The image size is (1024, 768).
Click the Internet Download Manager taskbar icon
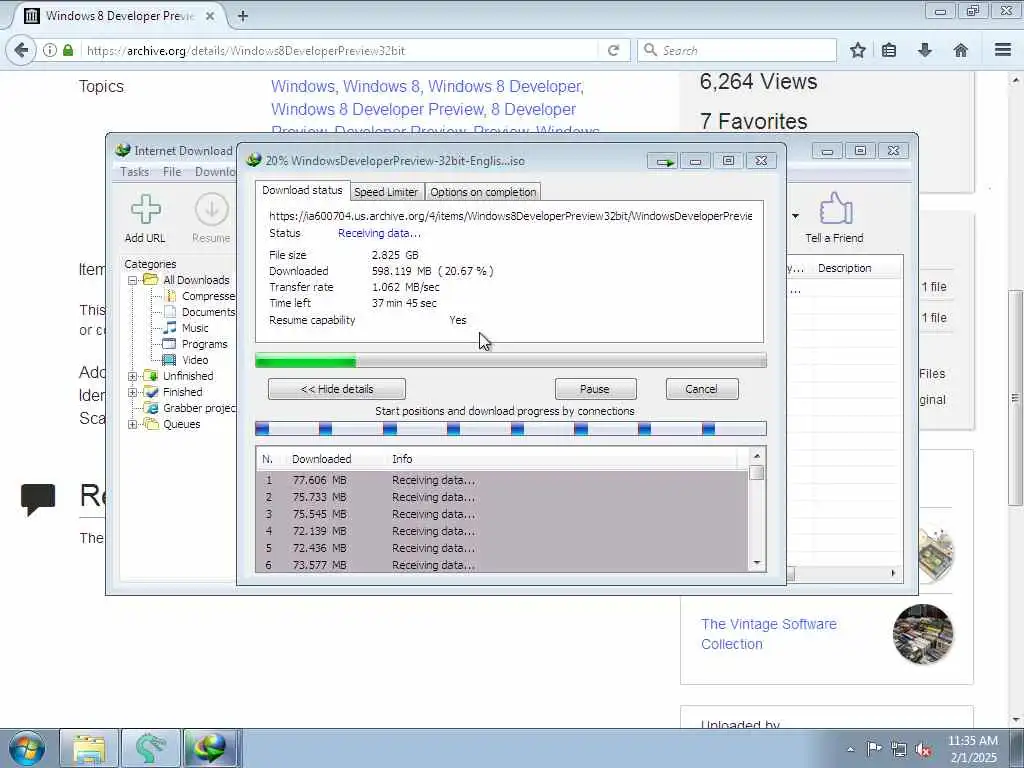212,749
